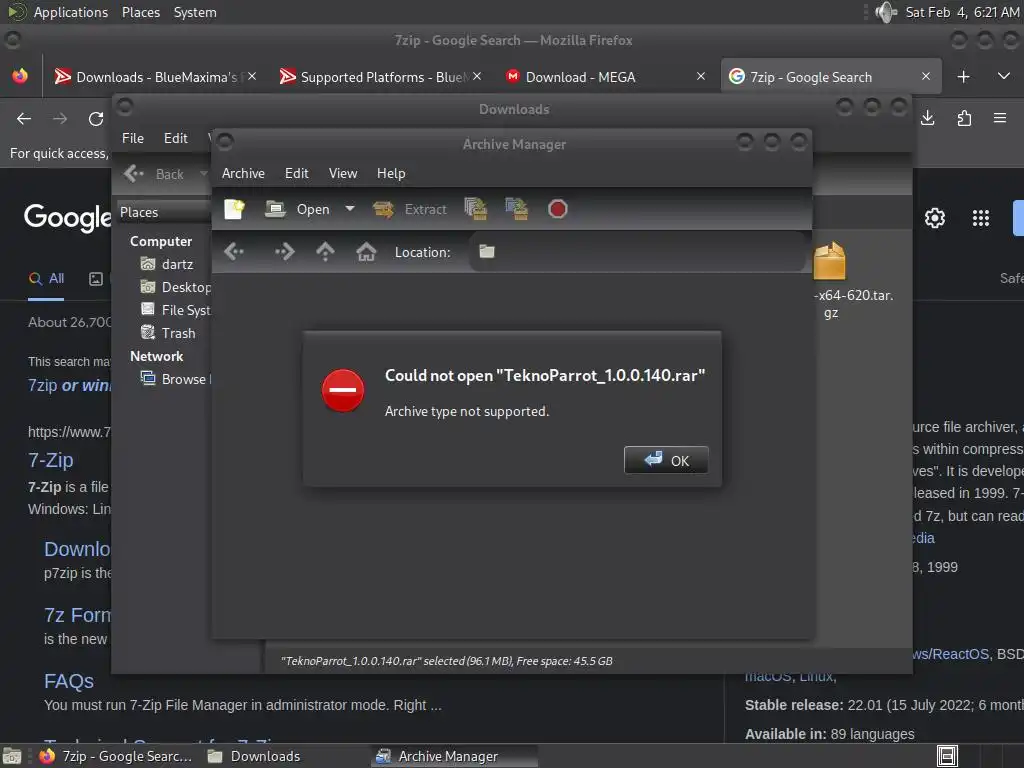Viewport: 1024px width, 768px height.
Task: Reload the Firefox page
Action: [x=96, y=119]
